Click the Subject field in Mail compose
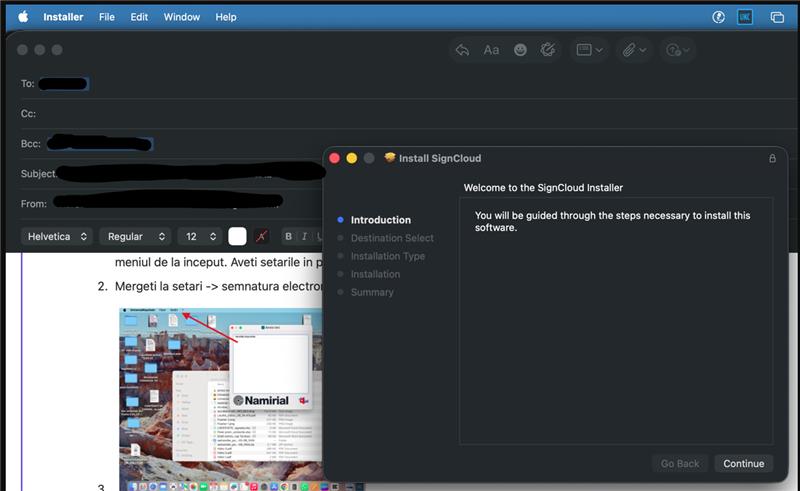The height and width of the screenshot is (491, 800). point(172,174)
